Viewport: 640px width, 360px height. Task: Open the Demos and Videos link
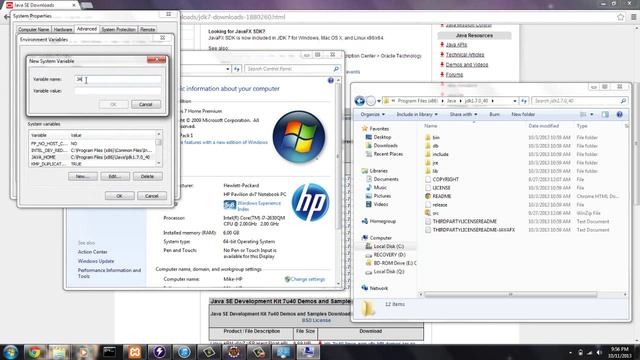pyautogui.click(x=467, y=65)
